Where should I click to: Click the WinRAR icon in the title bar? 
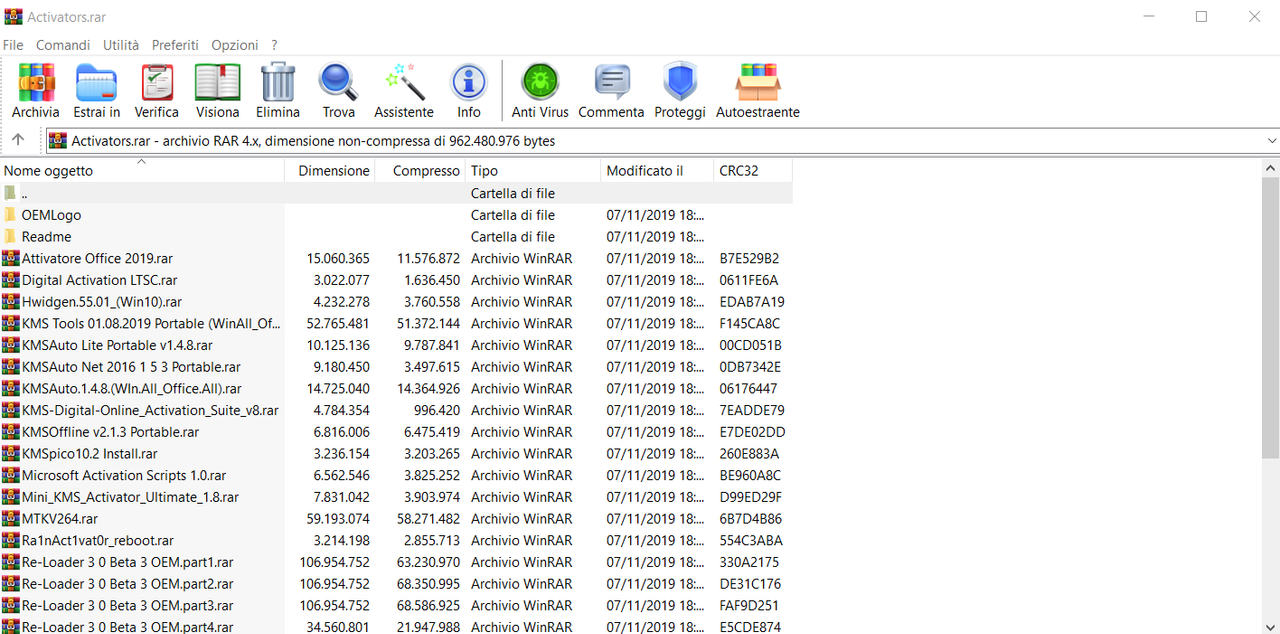pos(14,17)
